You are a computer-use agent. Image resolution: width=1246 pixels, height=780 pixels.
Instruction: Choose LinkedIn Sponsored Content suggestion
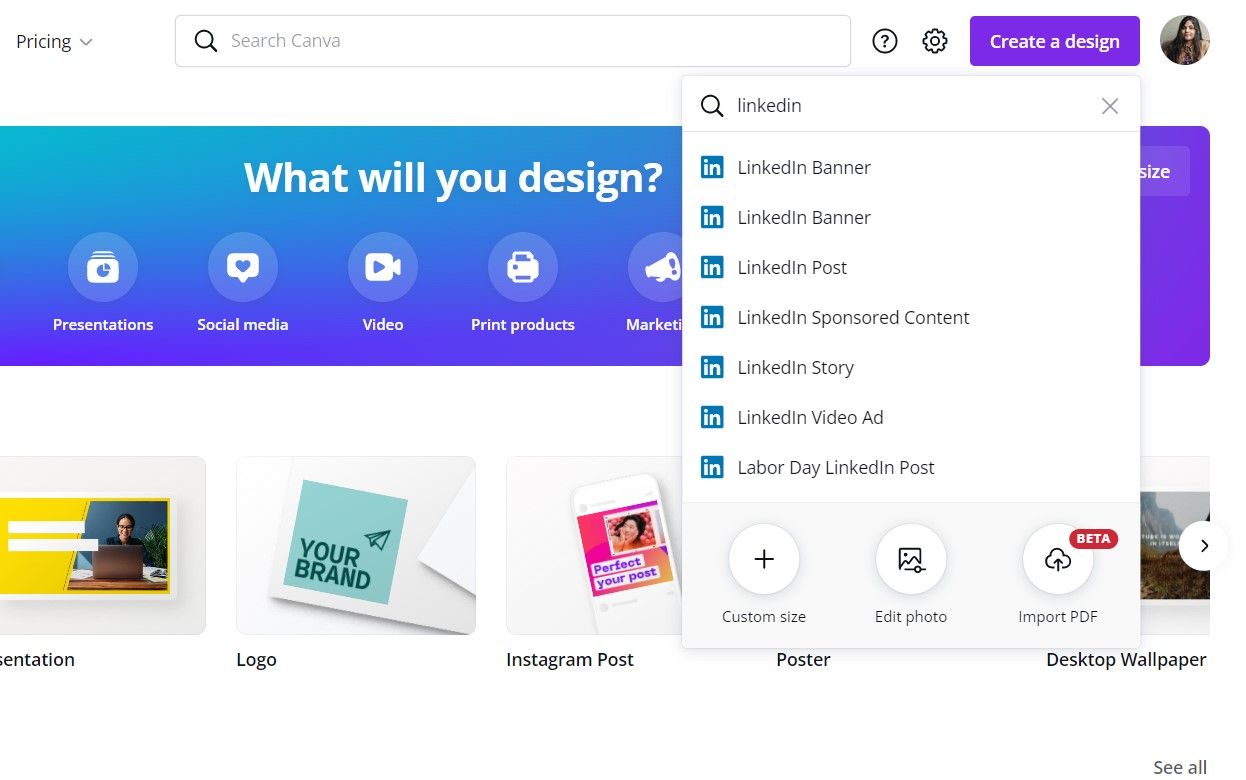[x=853, y=317]
